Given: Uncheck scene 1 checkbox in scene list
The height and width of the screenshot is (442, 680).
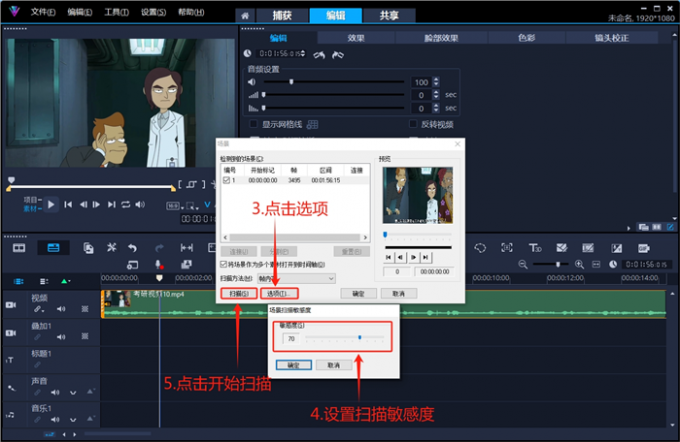Looking at the screenshot, I should 226,180.
